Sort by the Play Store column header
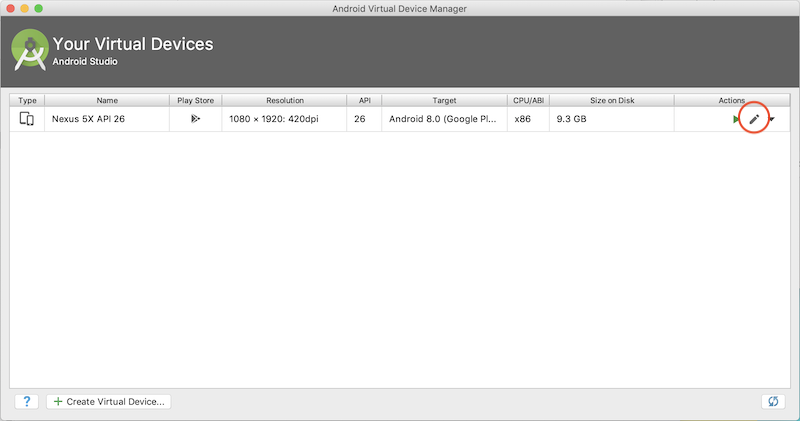The width and height of the screenshot is (800, 421). pos(195,101)
